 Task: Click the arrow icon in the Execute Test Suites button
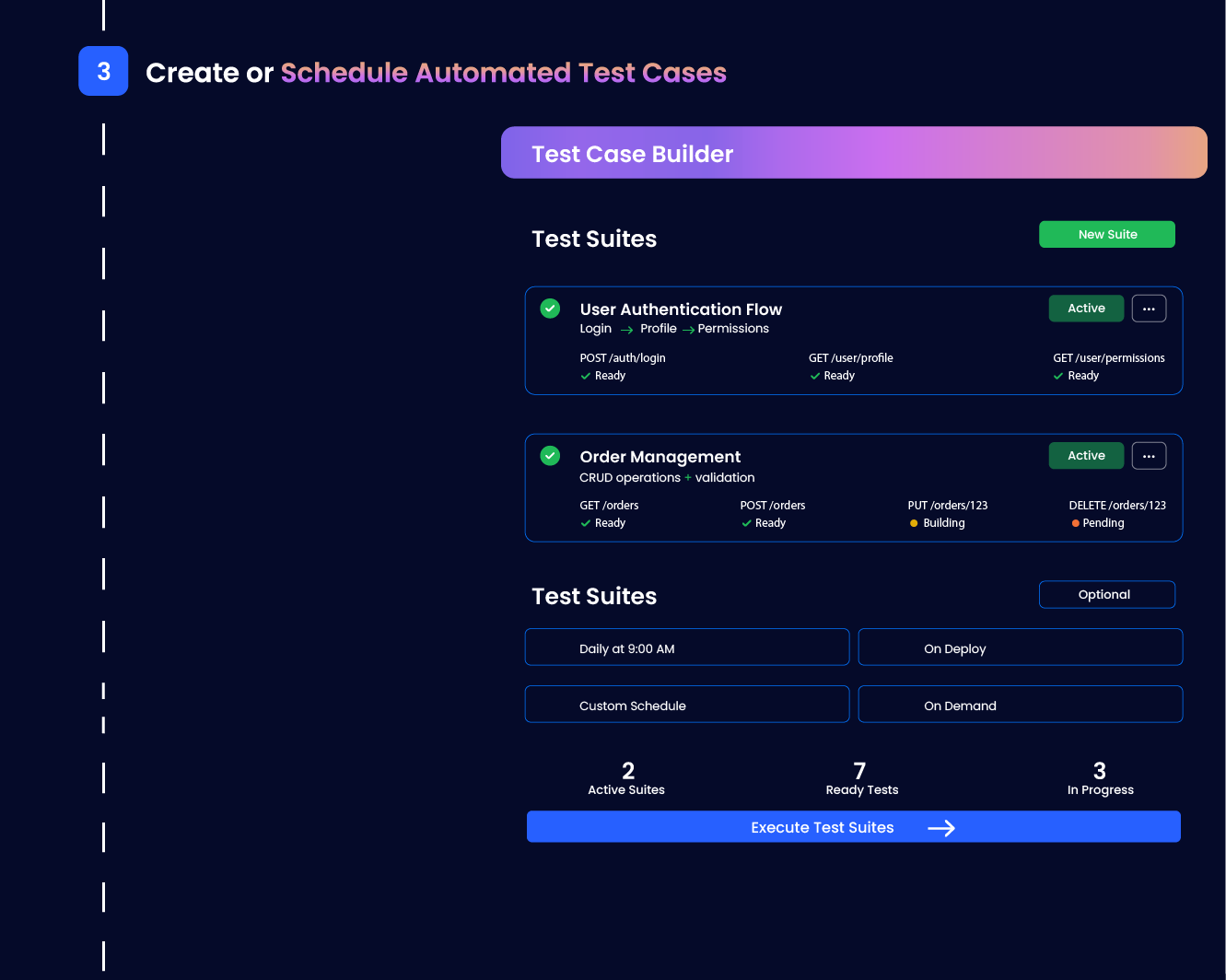(941, 828)
